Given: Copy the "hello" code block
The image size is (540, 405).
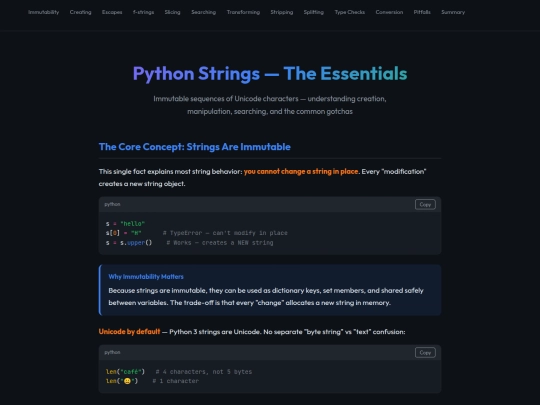Looking at the screenshot, I should [x=425, y=205].
